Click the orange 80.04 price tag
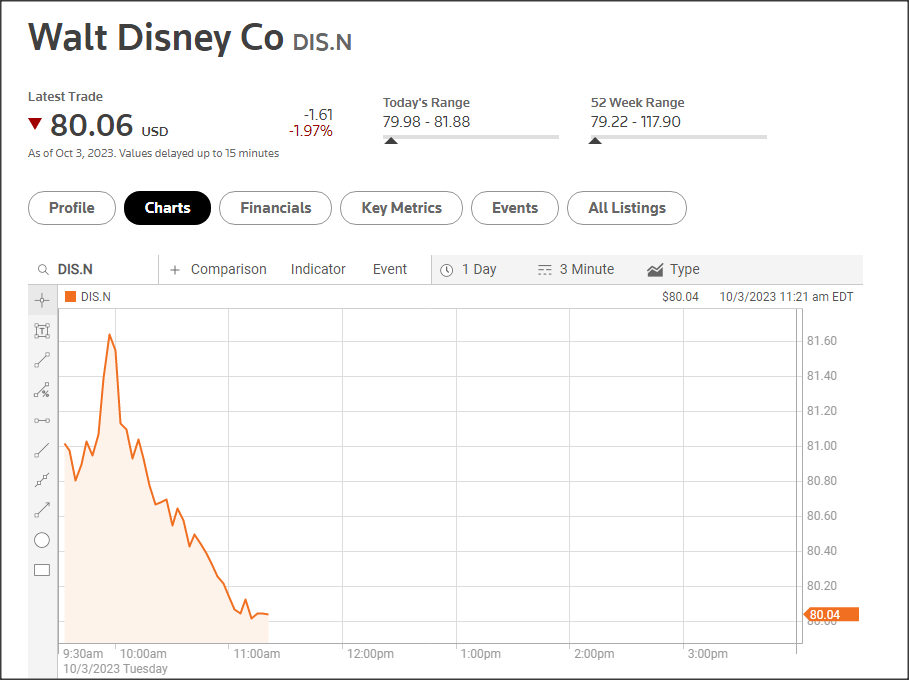The height and width of the screenshot is (680, 909). (x=831, y=614)
